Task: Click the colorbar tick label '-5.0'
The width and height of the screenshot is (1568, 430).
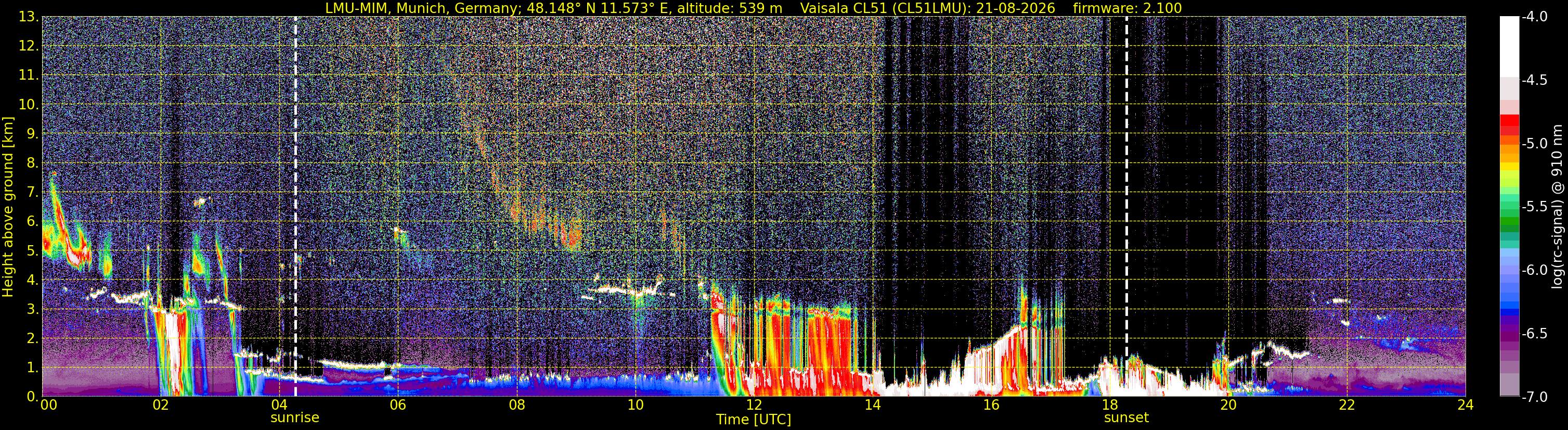Action: click(1534, 144)
